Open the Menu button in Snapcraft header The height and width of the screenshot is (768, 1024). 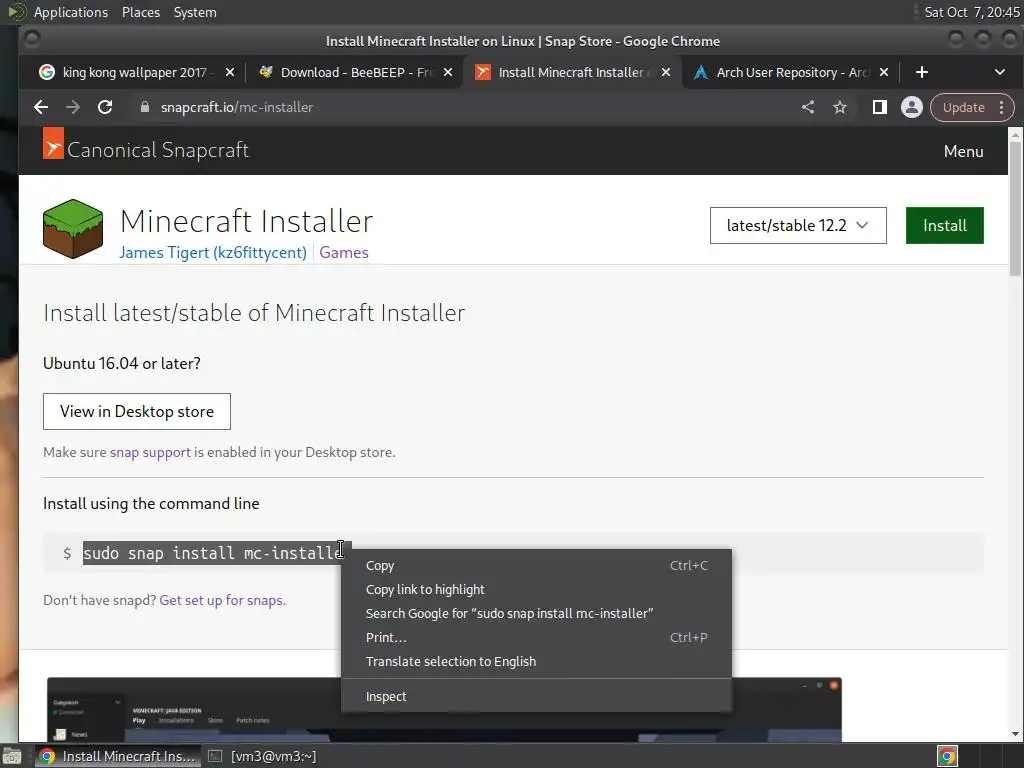click(x=963, y=152)
